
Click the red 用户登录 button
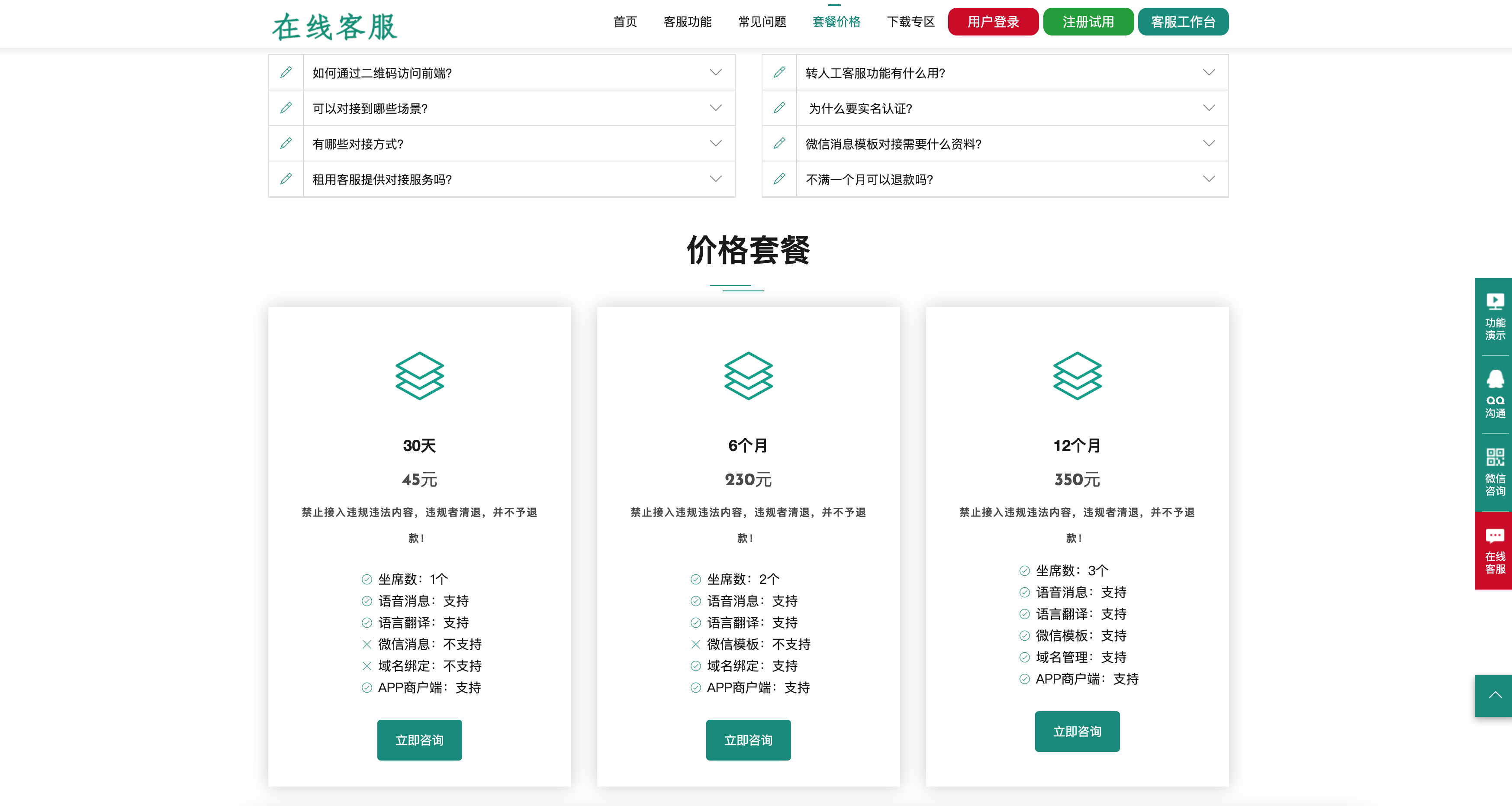(x=993, y=22)
